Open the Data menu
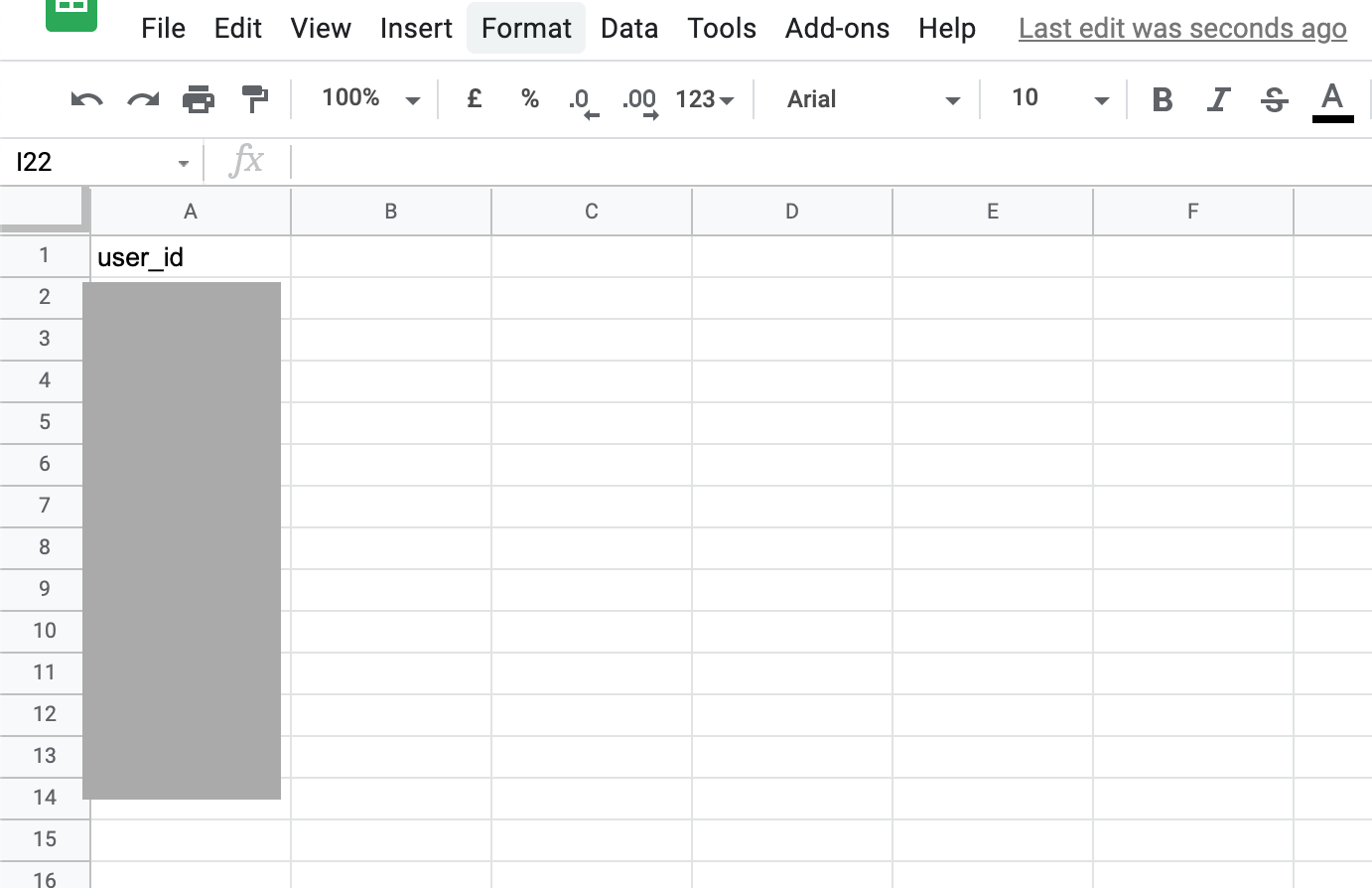The height and width of the screenshot is (888, 1372). click(629, 28)
